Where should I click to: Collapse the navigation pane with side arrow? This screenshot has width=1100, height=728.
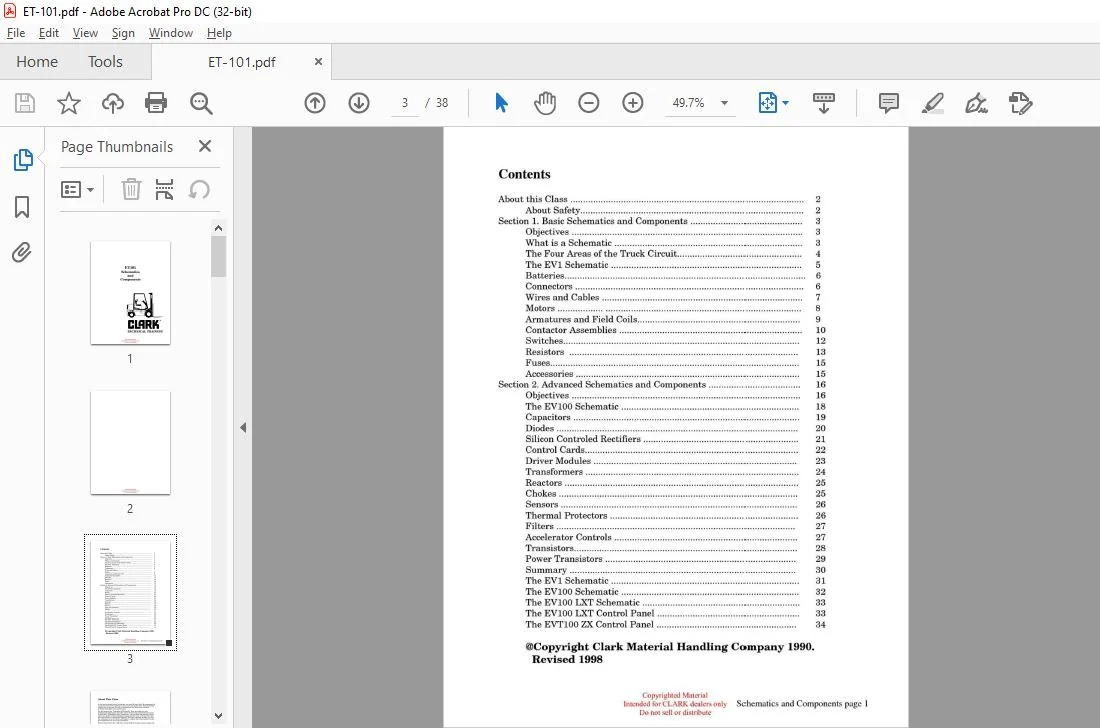[x=243, y=427]
